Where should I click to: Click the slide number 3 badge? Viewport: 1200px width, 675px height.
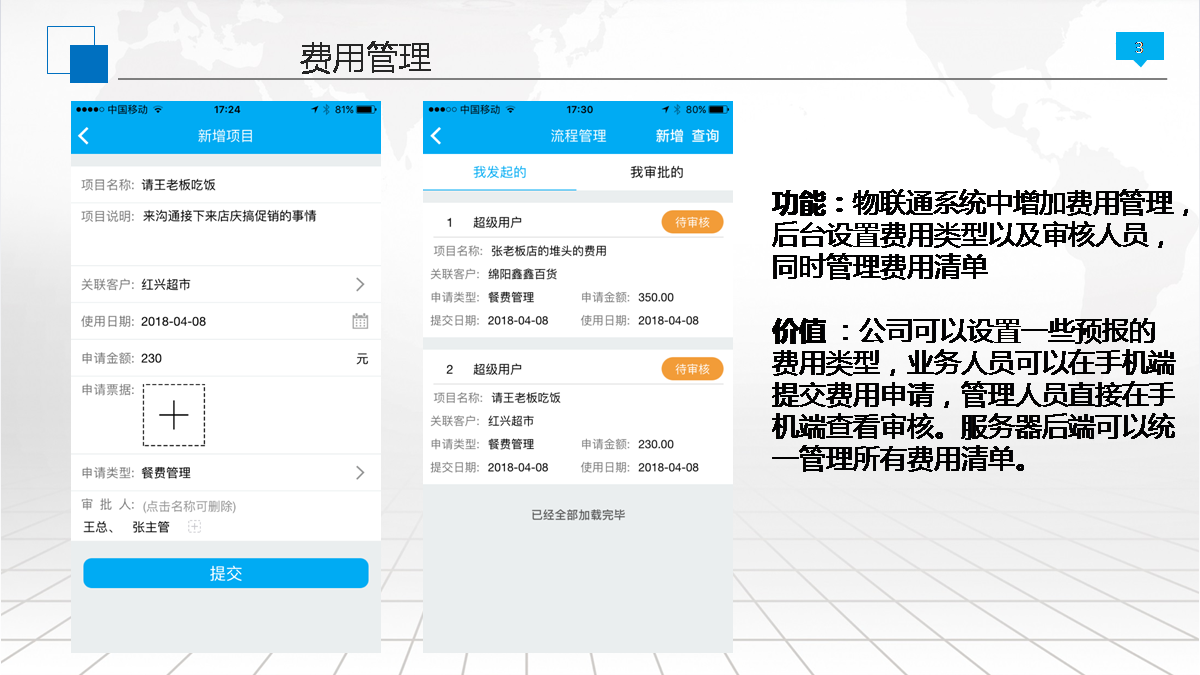tap(1139, 48)
